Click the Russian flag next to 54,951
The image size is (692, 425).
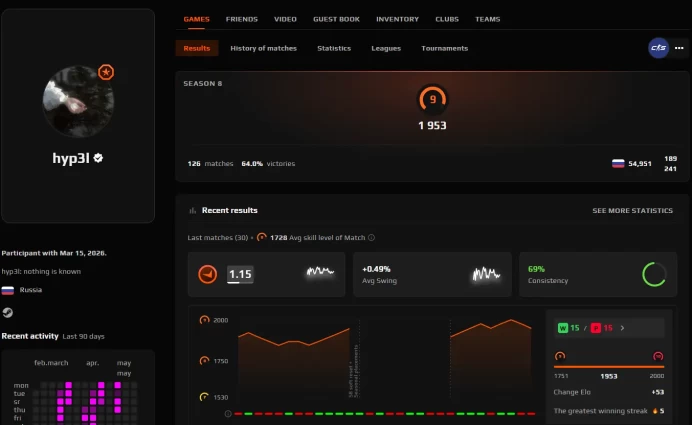tap(618, 164)
